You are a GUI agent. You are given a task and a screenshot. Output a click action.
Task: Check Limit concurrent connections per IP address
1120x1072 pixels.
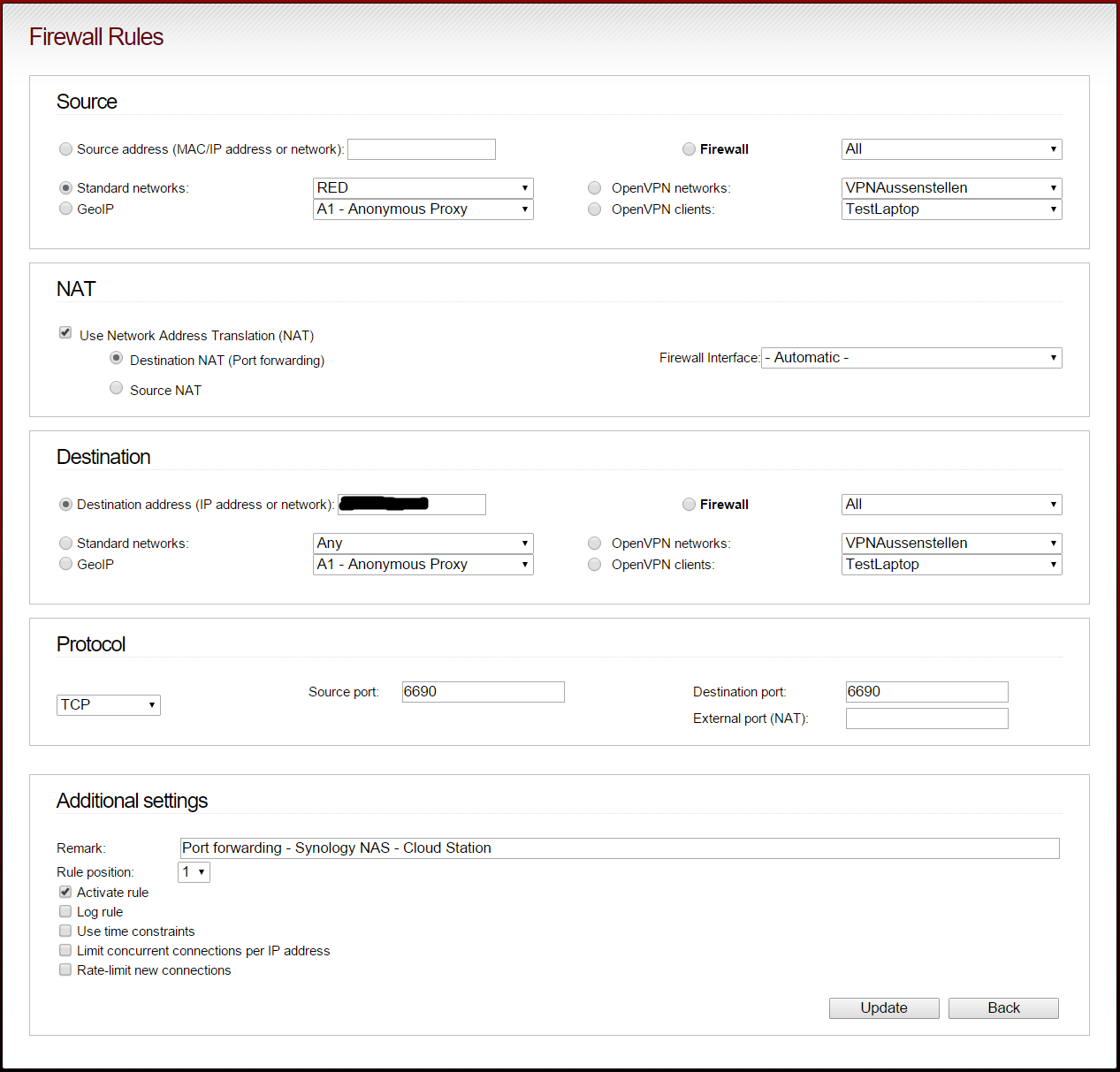(65, 950)
